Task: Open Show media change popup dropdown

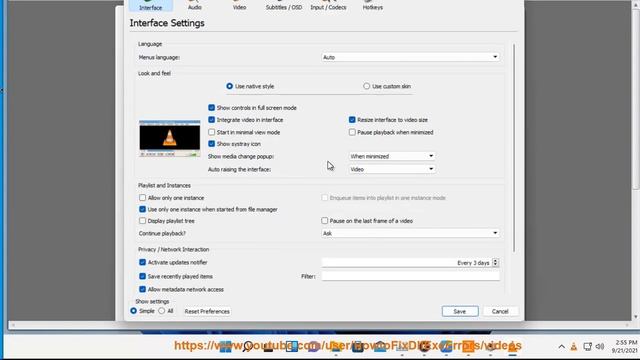Action: [391, 156]
